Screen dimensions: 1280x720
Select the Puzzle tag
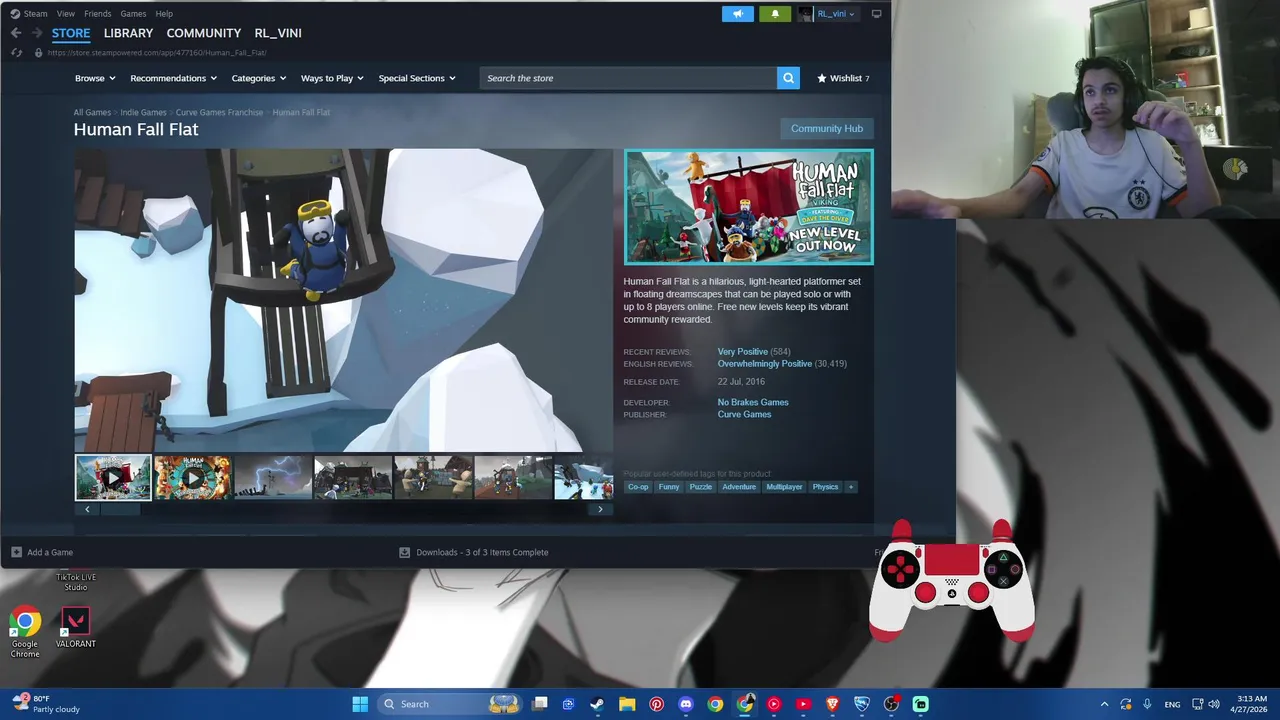pos(701,487)
